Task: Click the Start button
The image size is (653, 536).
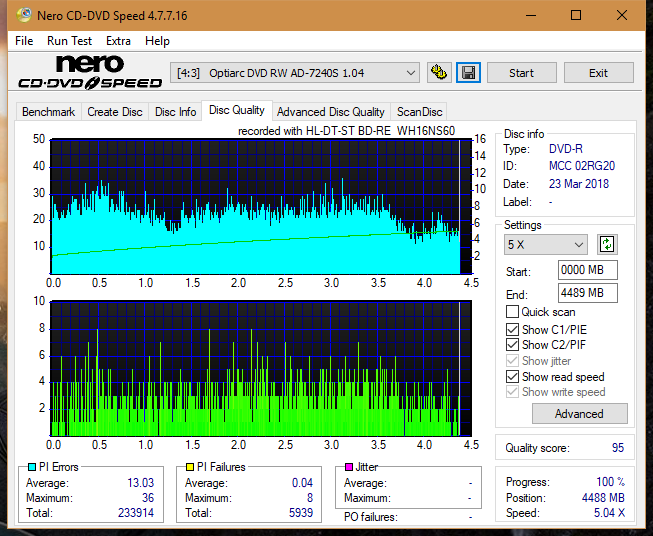Action: [x=521, y=73]
